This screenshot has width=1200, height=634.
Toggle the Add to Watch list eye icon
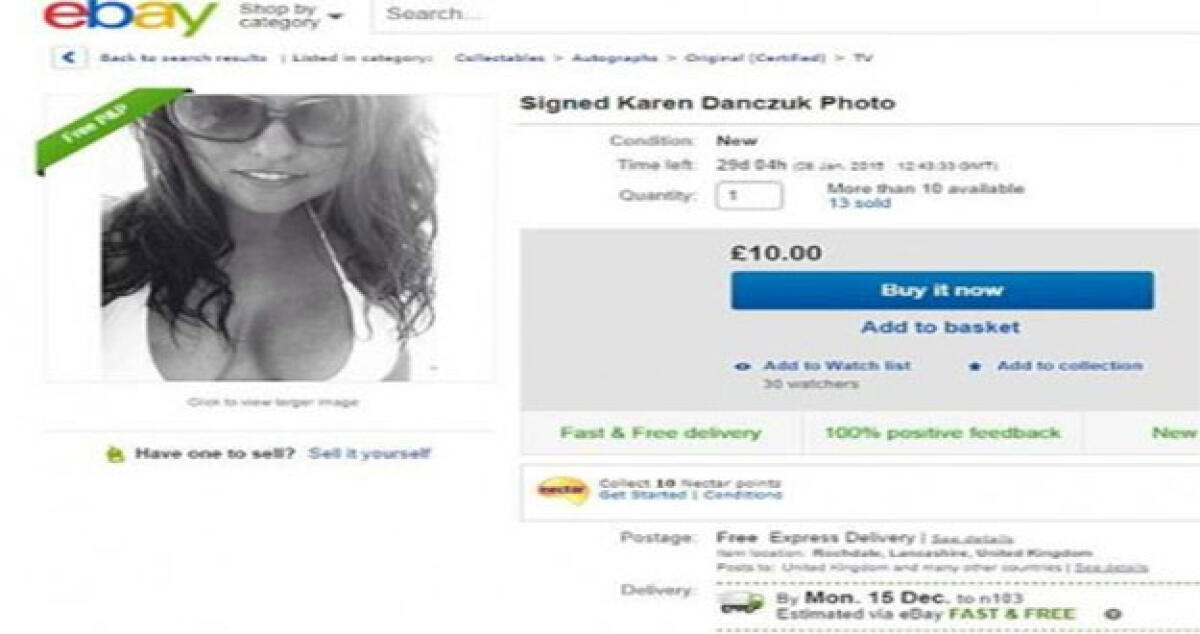click(x=740, y=366)
